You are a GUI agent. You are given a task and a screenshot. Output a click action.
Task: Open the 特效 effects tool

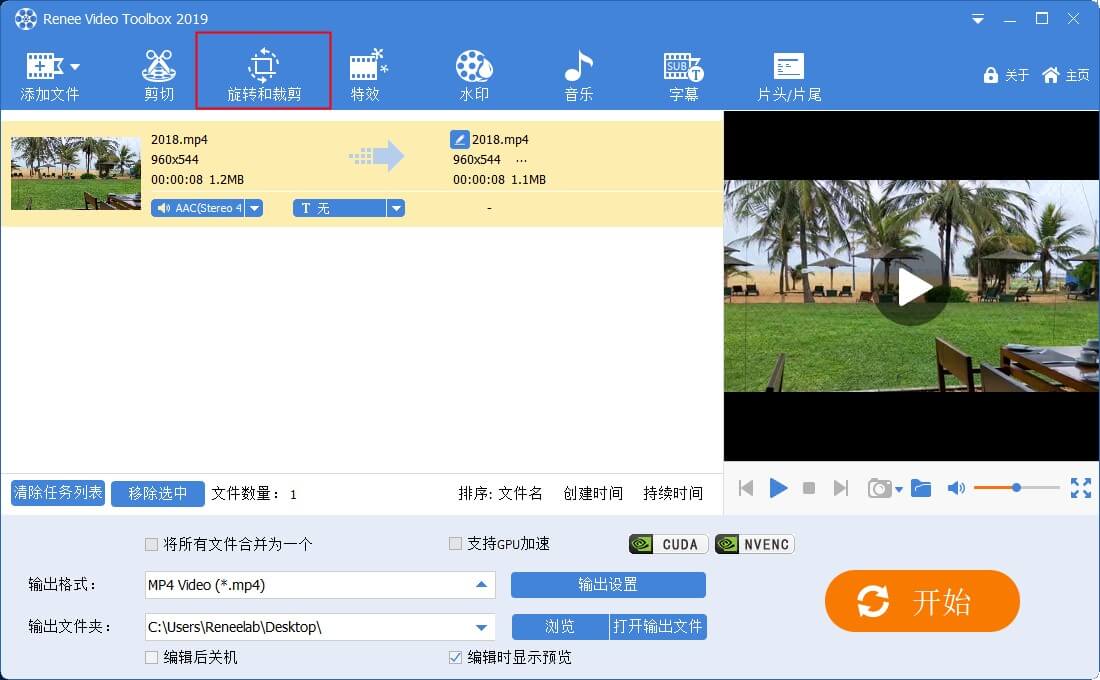[x=367, y=76]
